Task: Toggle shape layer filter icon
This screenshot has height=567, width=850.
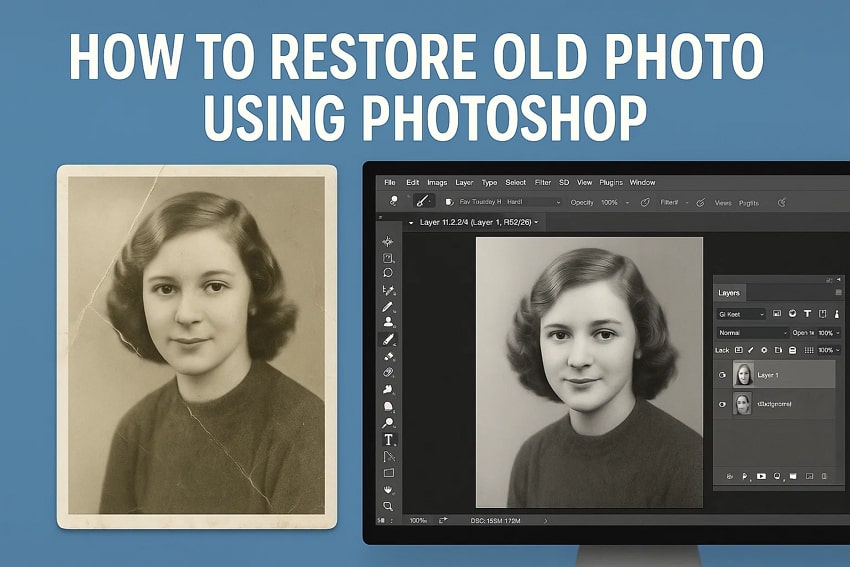Action: coord(823,314)
